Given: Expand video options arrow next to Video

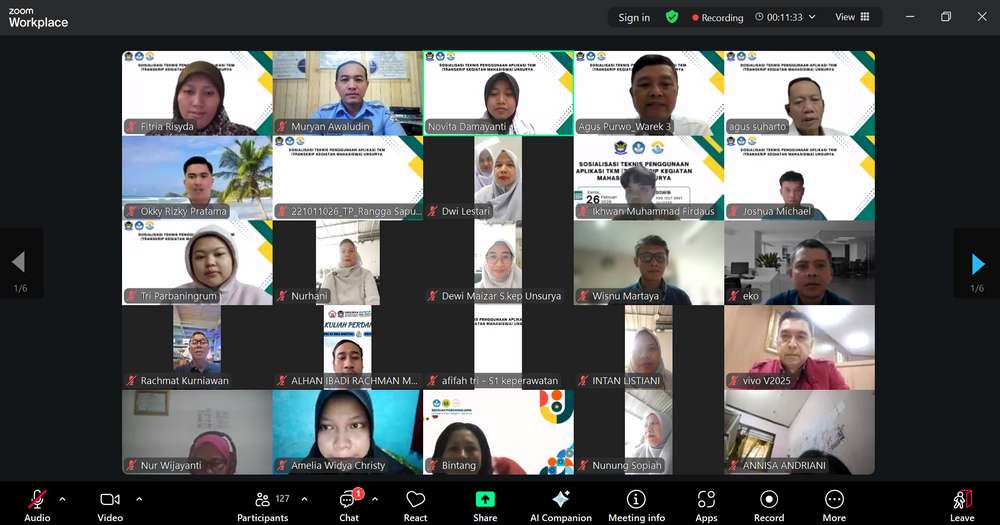Looking at the screenshot, I should tap(138, 499).
